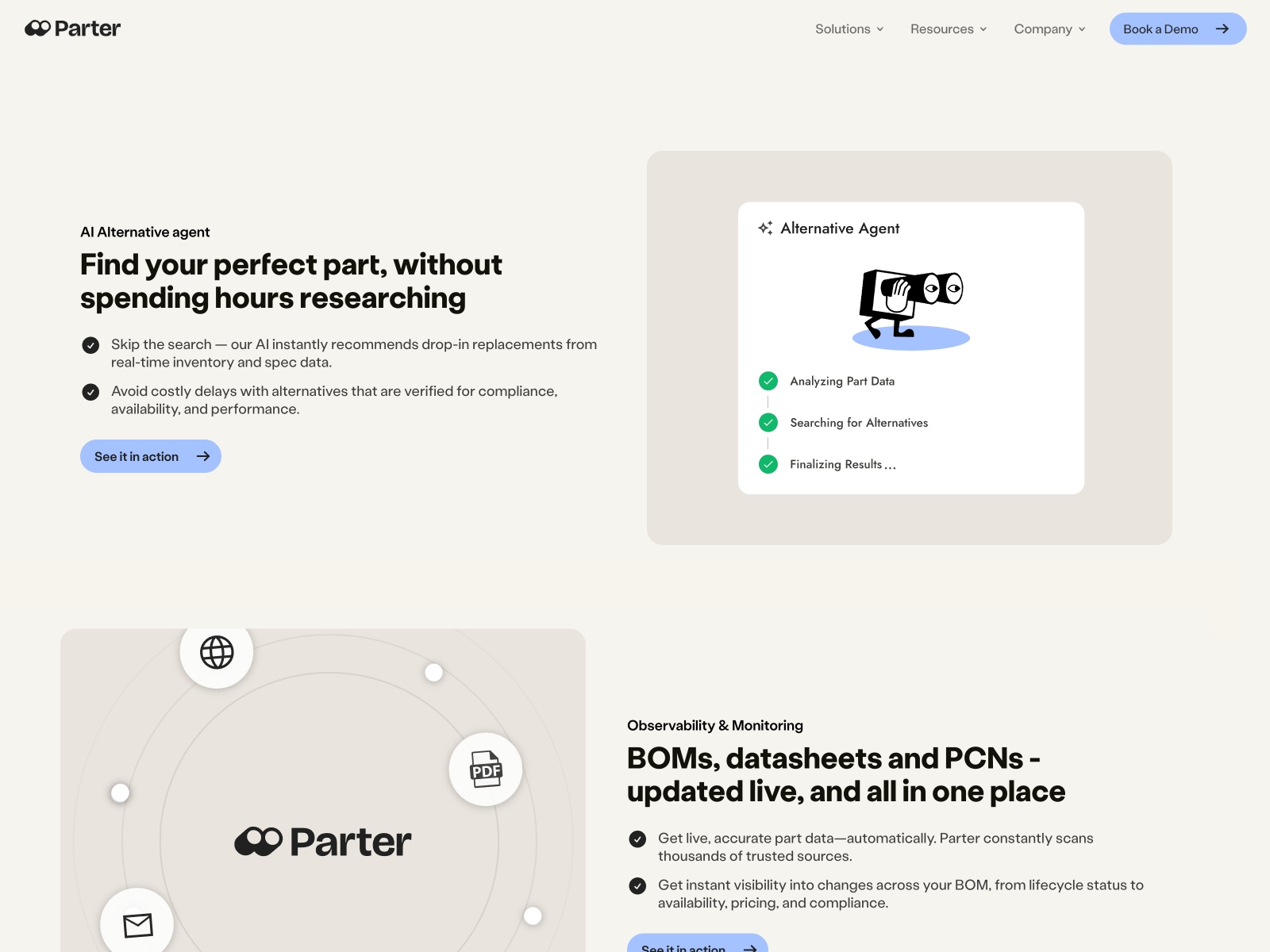The width and height of the screenshot is (1270, 952).
Task: Click check bullet beside 'Avoid costly delays'
Action: tap(90, 392)
